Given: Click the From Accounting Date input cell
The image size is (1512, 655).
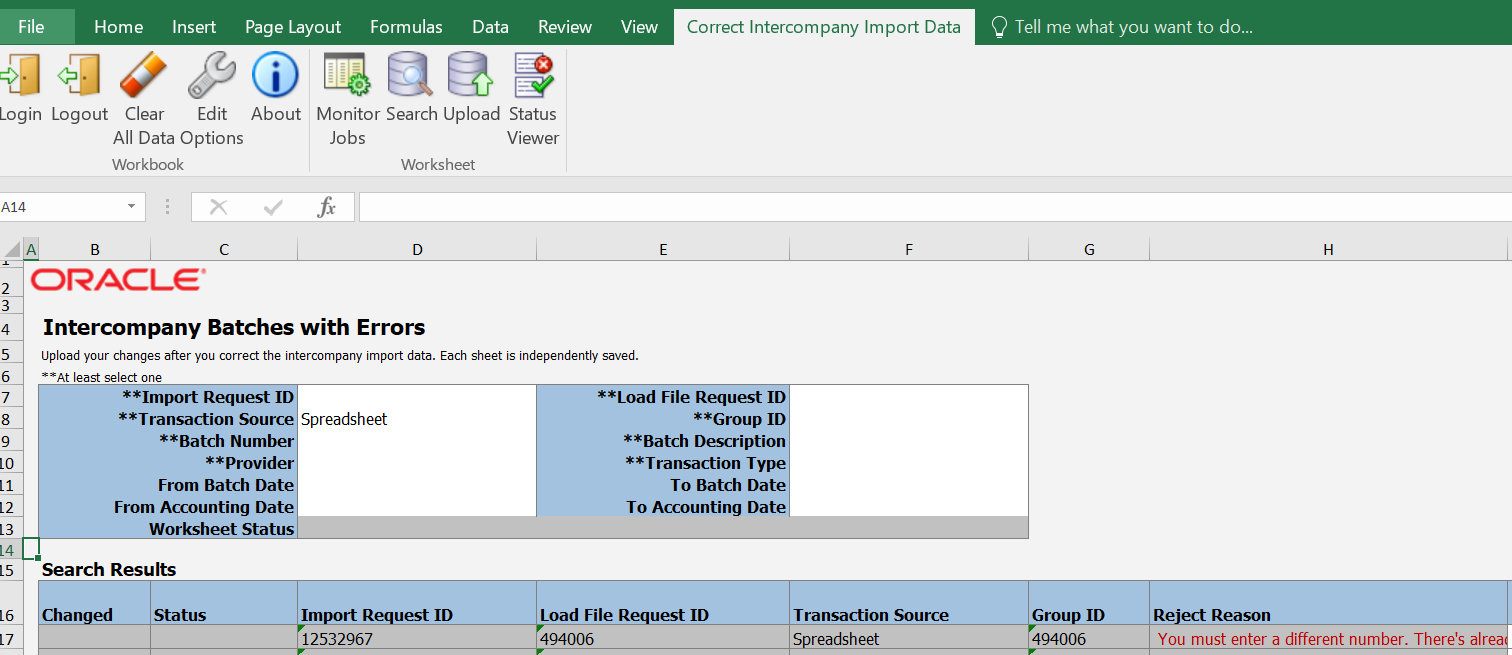Looking at the screenshot, I should coord(417,507).
